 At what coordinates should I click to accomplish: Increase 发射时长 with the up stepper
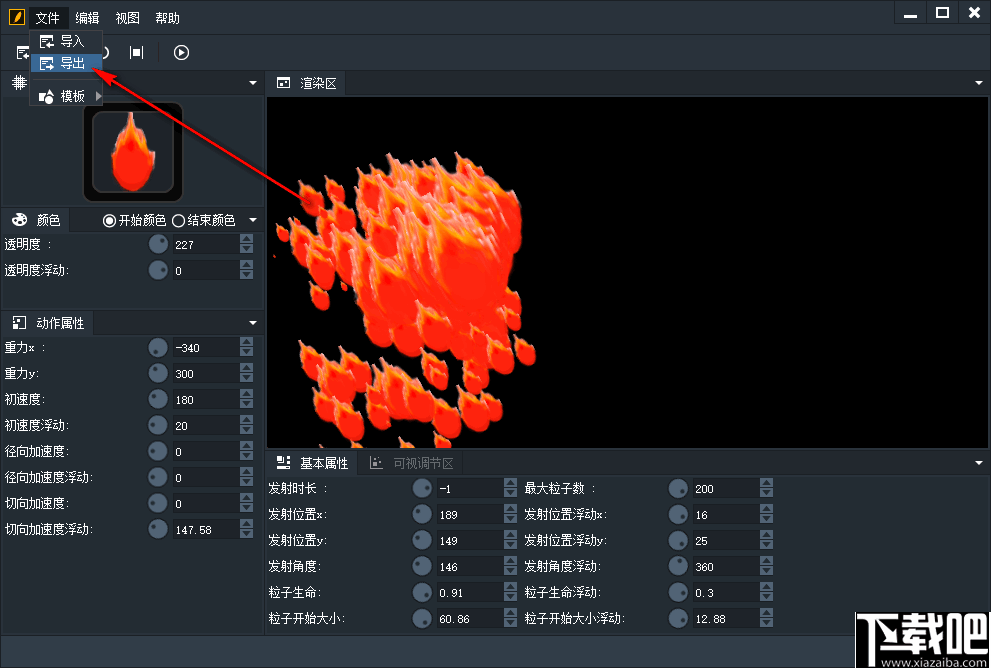(x=511, y=483)
